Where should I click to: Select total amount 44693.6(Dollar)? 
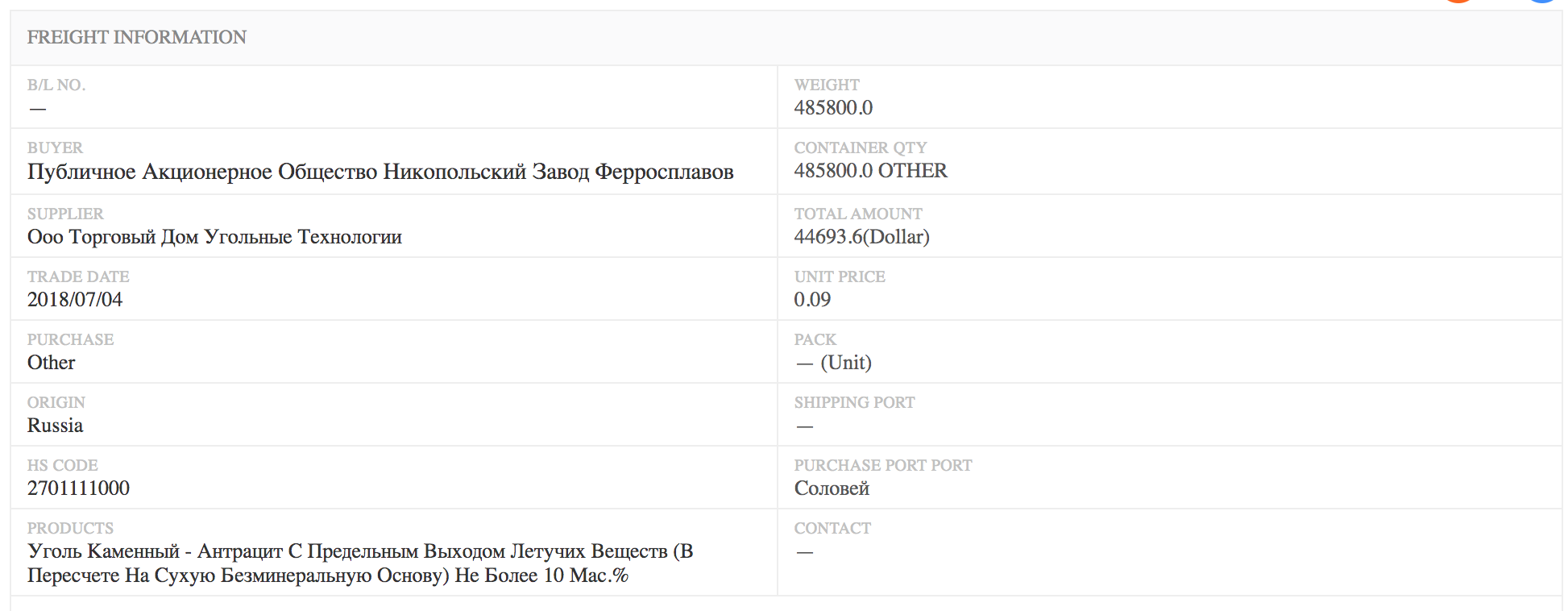pyautogui.click(x=861, y=237)
